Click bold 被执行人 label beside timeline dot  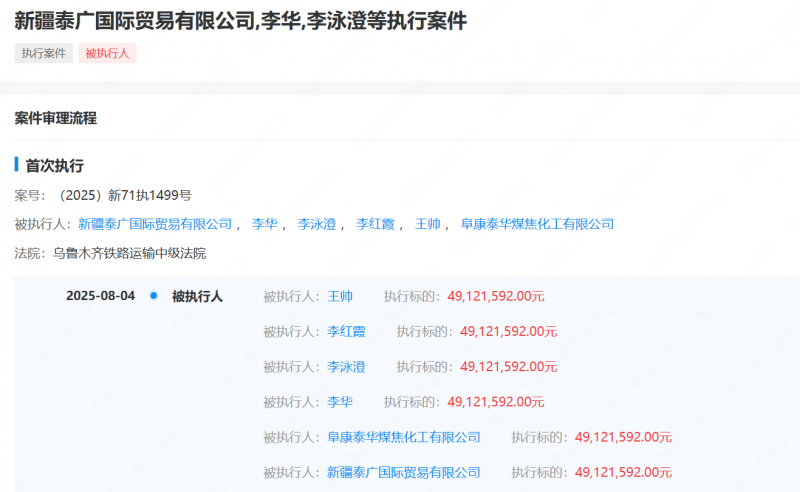197,297
